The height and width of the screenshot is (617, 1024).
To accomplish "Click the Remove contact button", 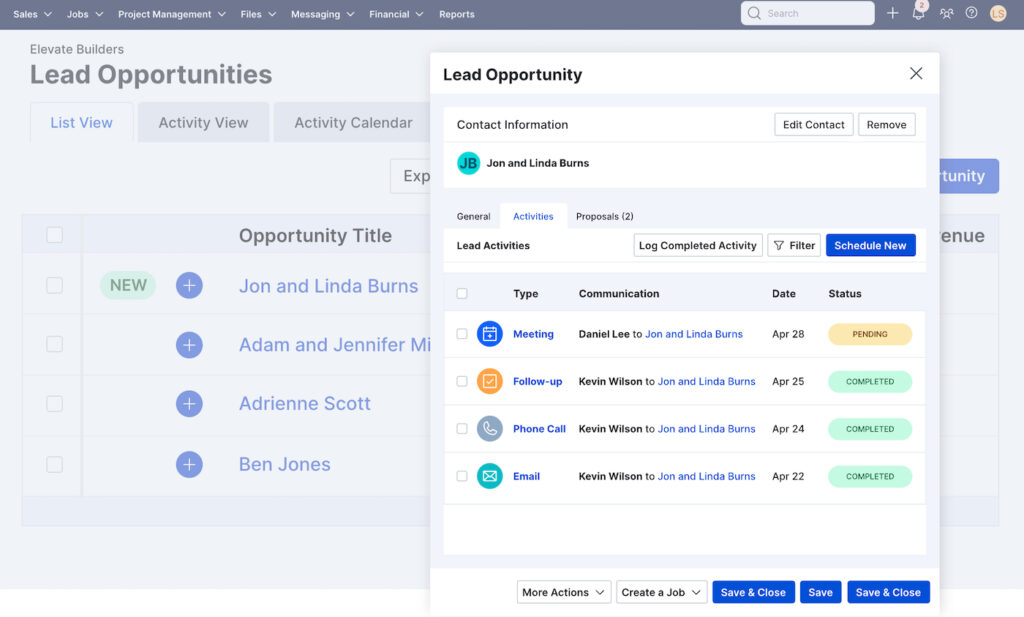I will point(886,125).
